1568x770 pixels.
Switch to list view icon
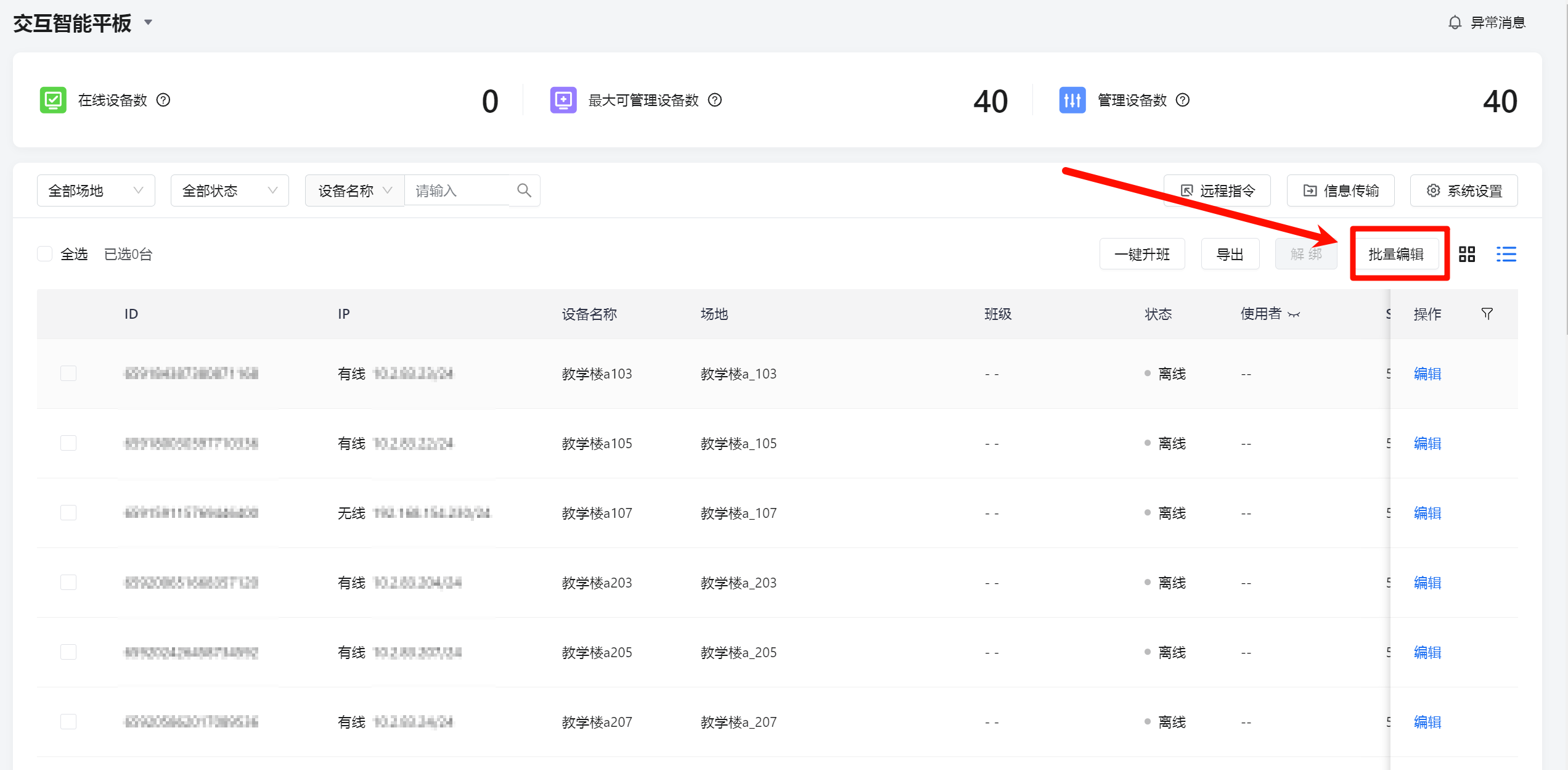(x=1506, y=254)
